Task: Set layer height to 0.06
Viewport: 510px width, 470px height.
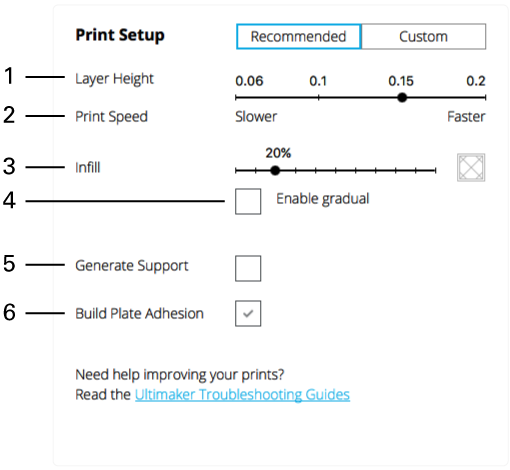Action: pos(236,98)
